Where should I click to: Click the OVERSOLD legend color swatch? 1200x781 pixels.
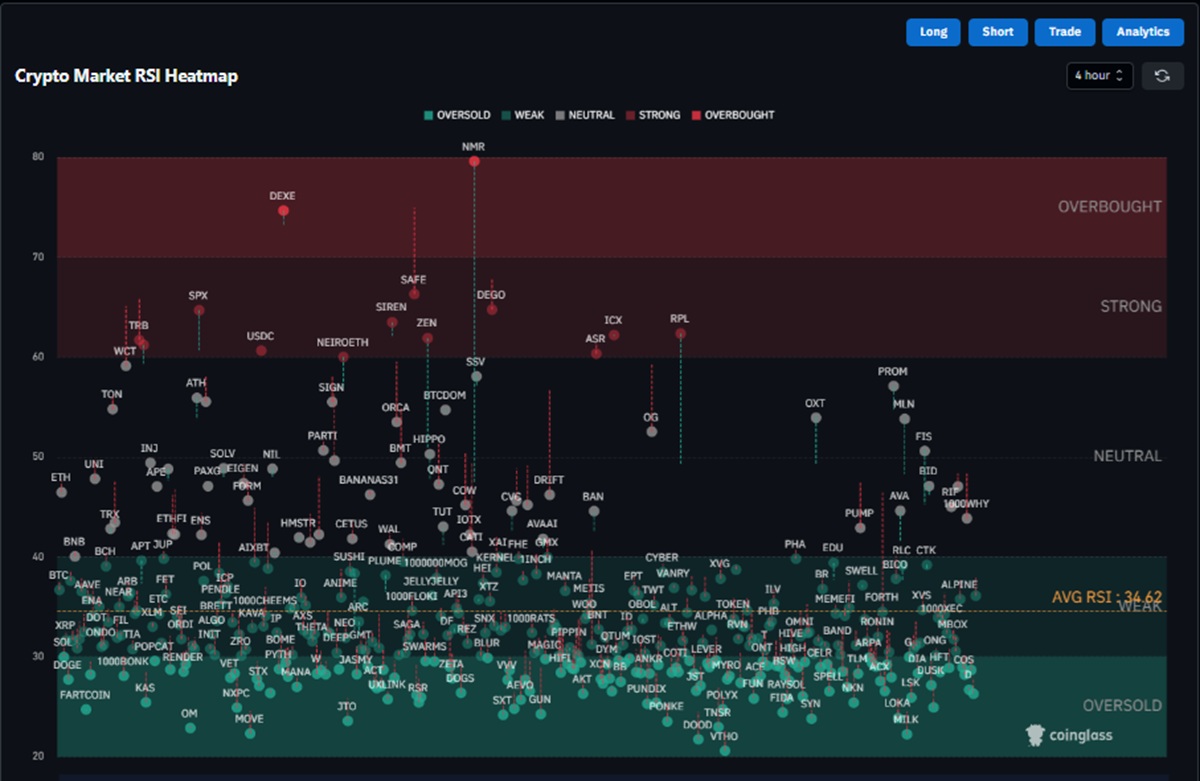429,115
